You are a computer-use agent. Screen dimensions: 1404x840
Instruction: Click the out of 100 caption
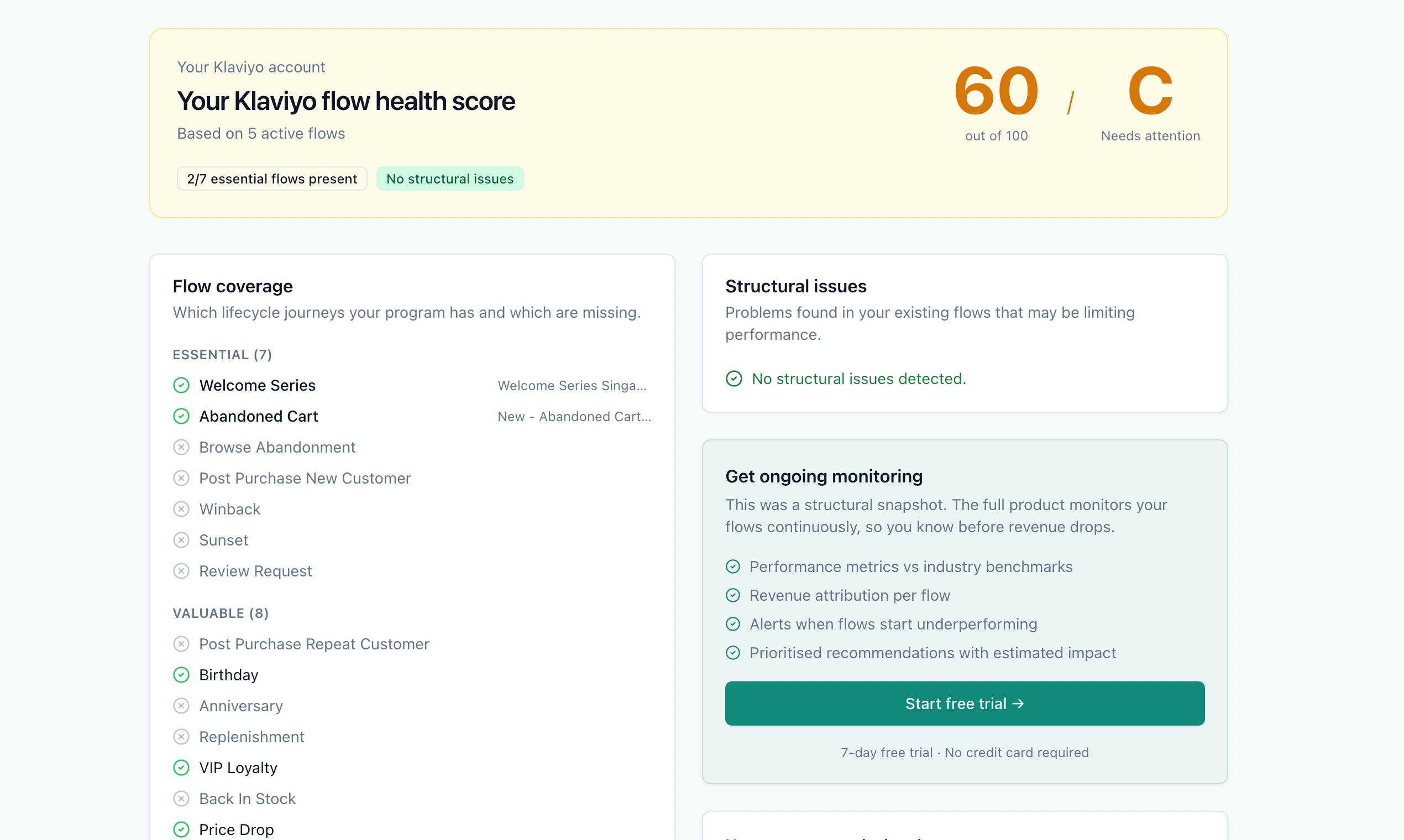point(997,136)
